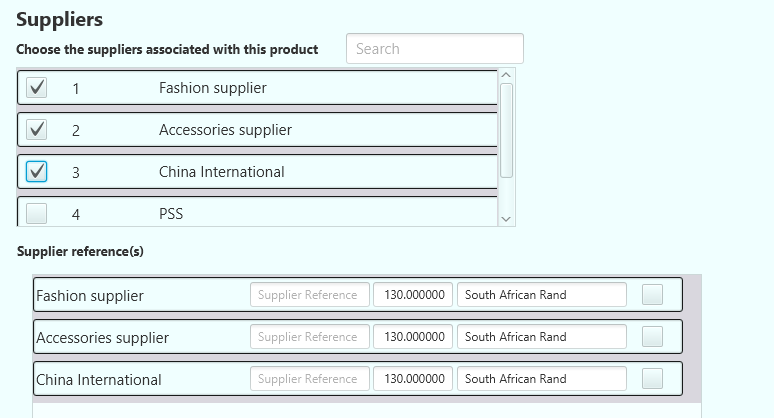Open currency dropdown for Accessories supplier
Screen dimensions: 774x418
pos(542,337)
